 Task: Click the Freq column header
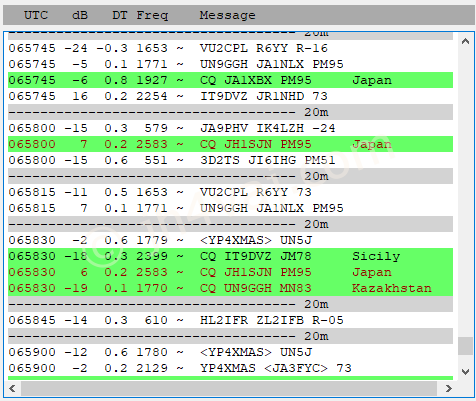pyautogui.click(x=152, y=15)
